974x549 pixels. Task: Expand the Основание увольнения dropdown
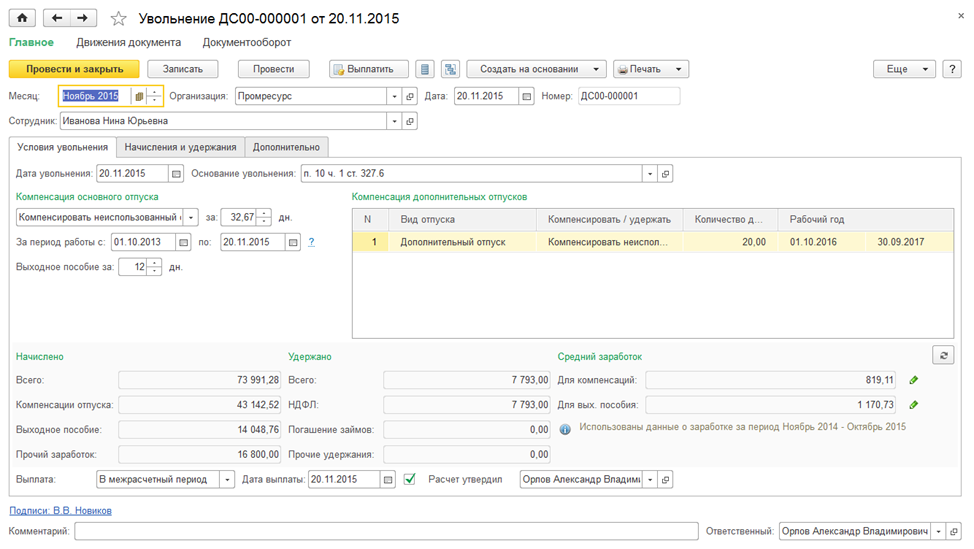650,174
